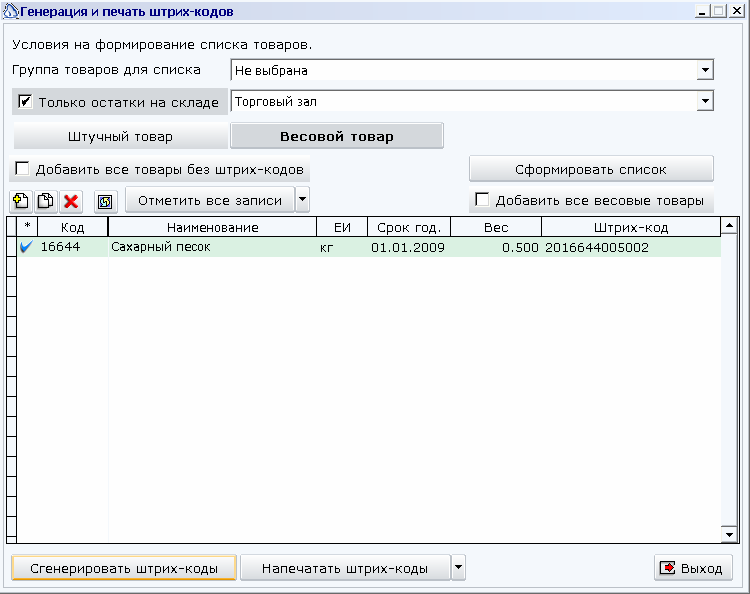Expand the 'Торговый зал' warehouse dropdown

click(x=705, y=101)
